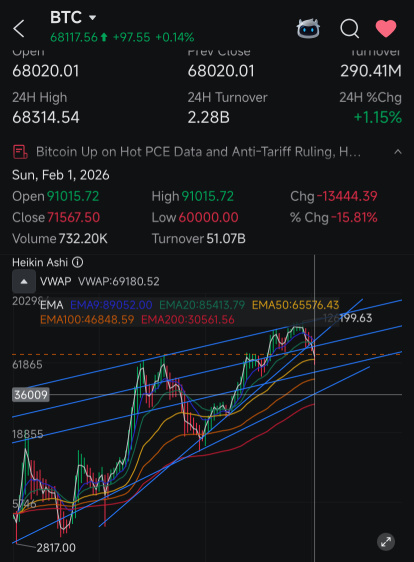Image resolution: width=414 pixels, height=562 pixels.
Task: Click the 2817.00 low price marker
Action: [56, 548]
